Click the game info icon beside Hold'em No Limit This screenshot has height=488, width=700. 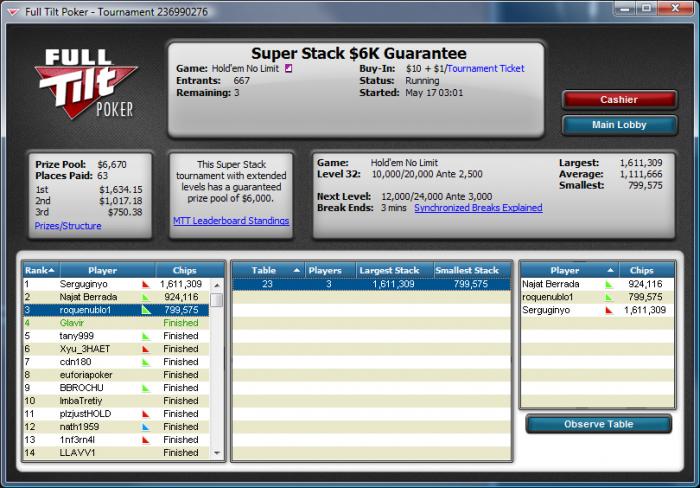point(288,68)
